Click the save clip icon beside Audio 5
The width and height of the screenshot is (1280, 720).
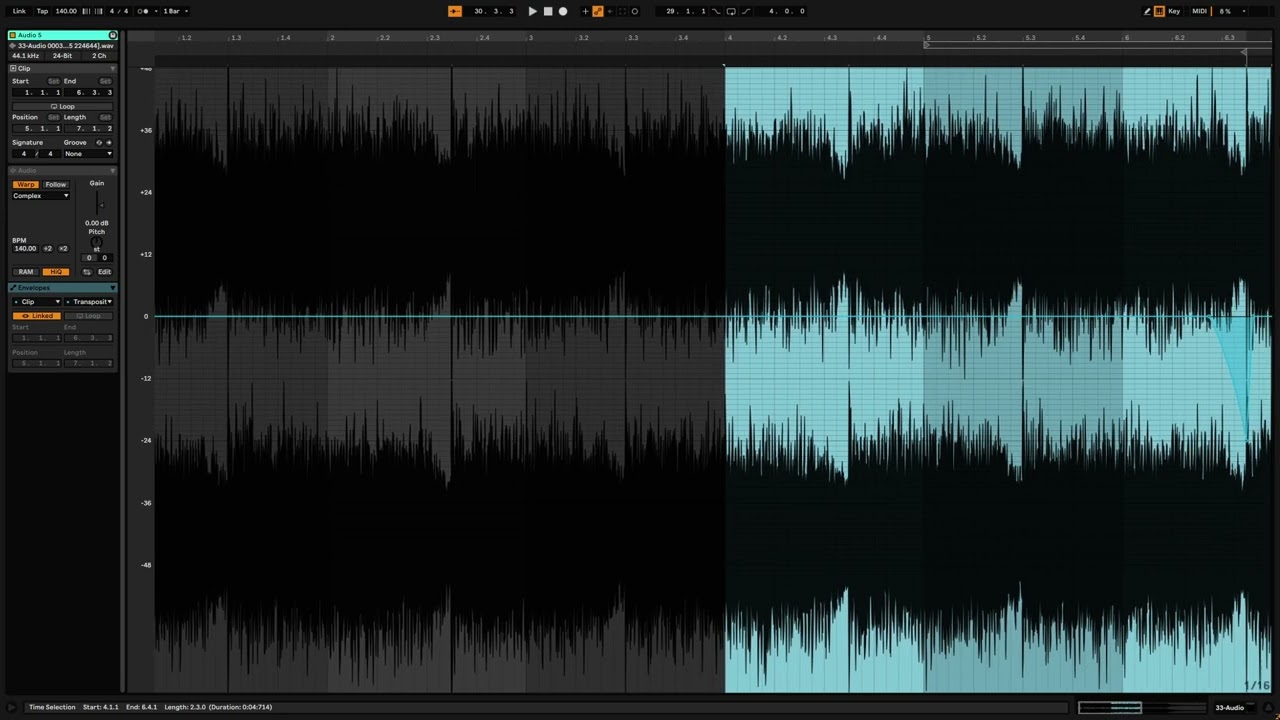112,35
